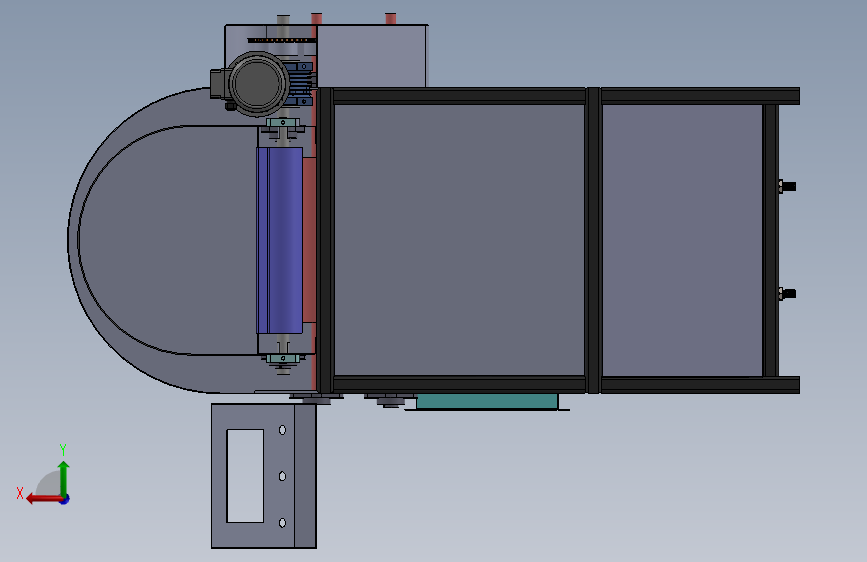867x562 pixels.
Task: Select the upper black frame rail
Action: 558,96
